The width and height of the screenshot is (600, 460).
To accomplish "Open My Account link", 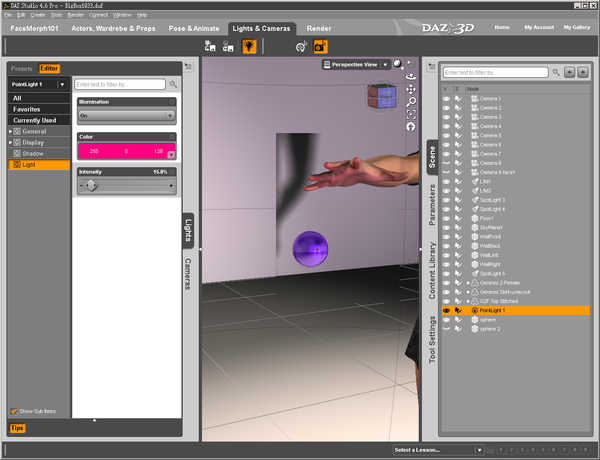I will (x=539, y=27).
